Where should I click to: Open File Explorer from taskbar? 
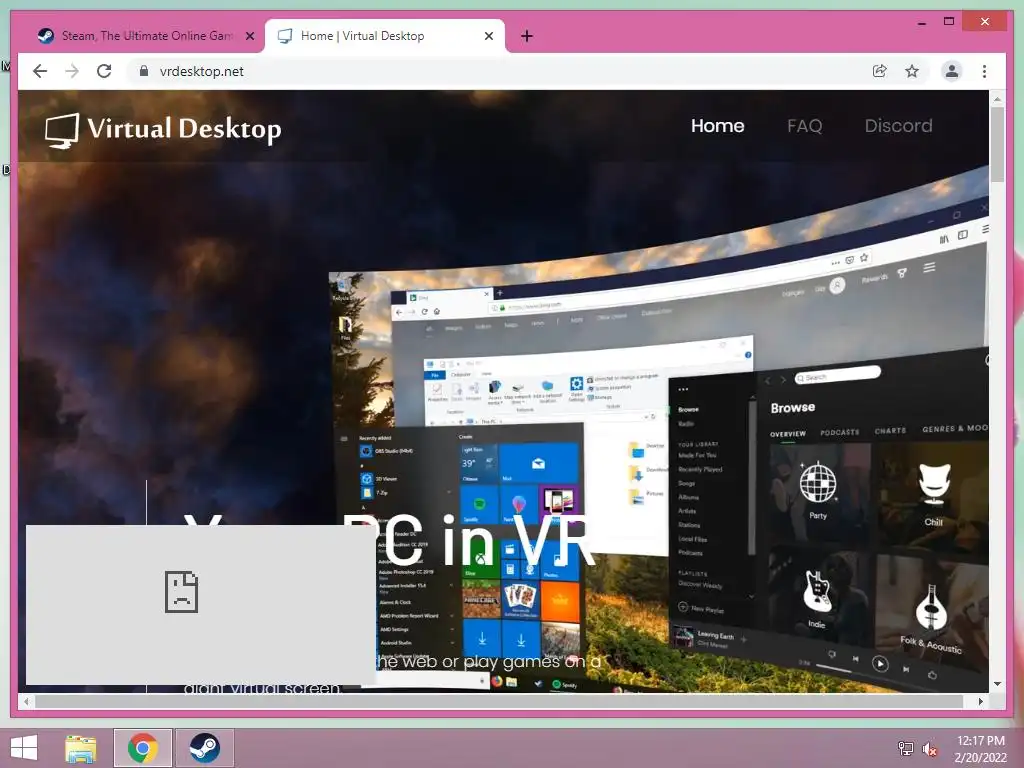point(81,748)
